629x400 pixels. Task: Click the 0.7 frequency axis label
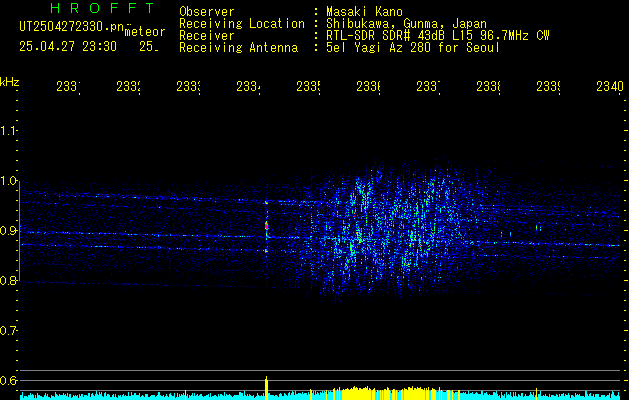click(x=8, y=331)
